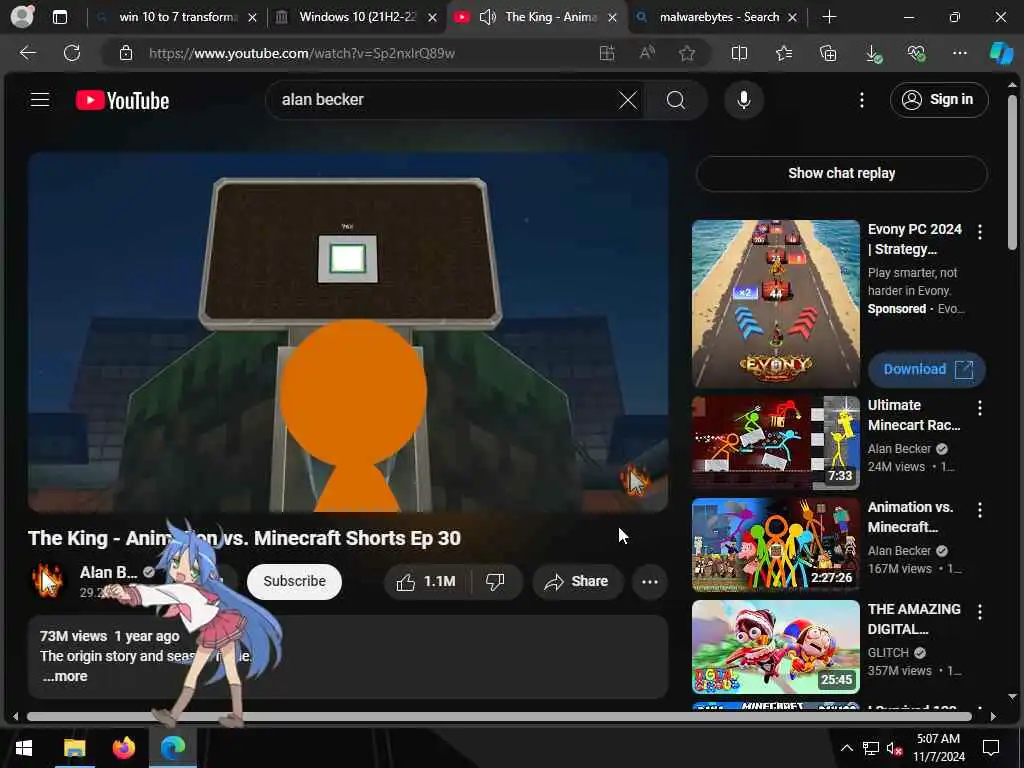Share The King video
The height and width of the screenshot is (768, 1024).
577,581
